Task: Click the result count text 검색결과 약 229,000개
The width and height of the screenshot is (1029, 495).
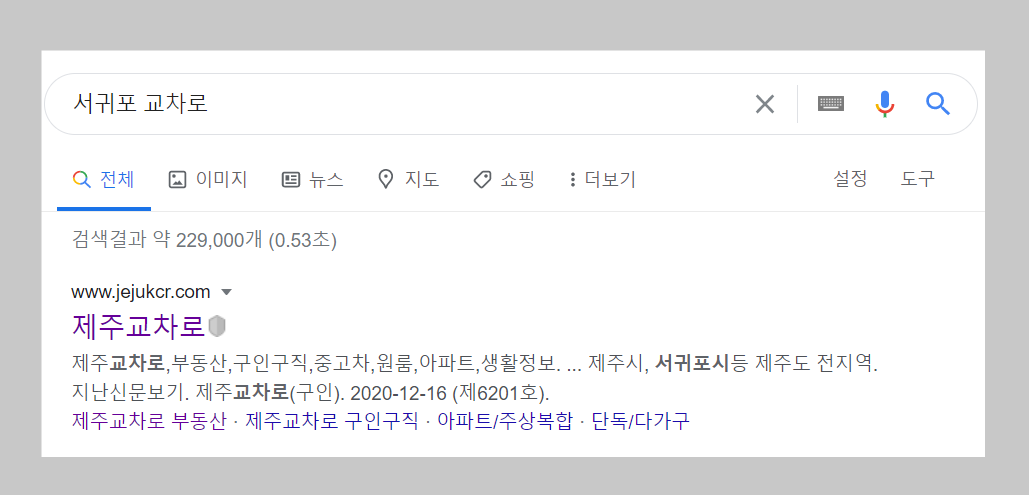Action: [x=167, y=240]
